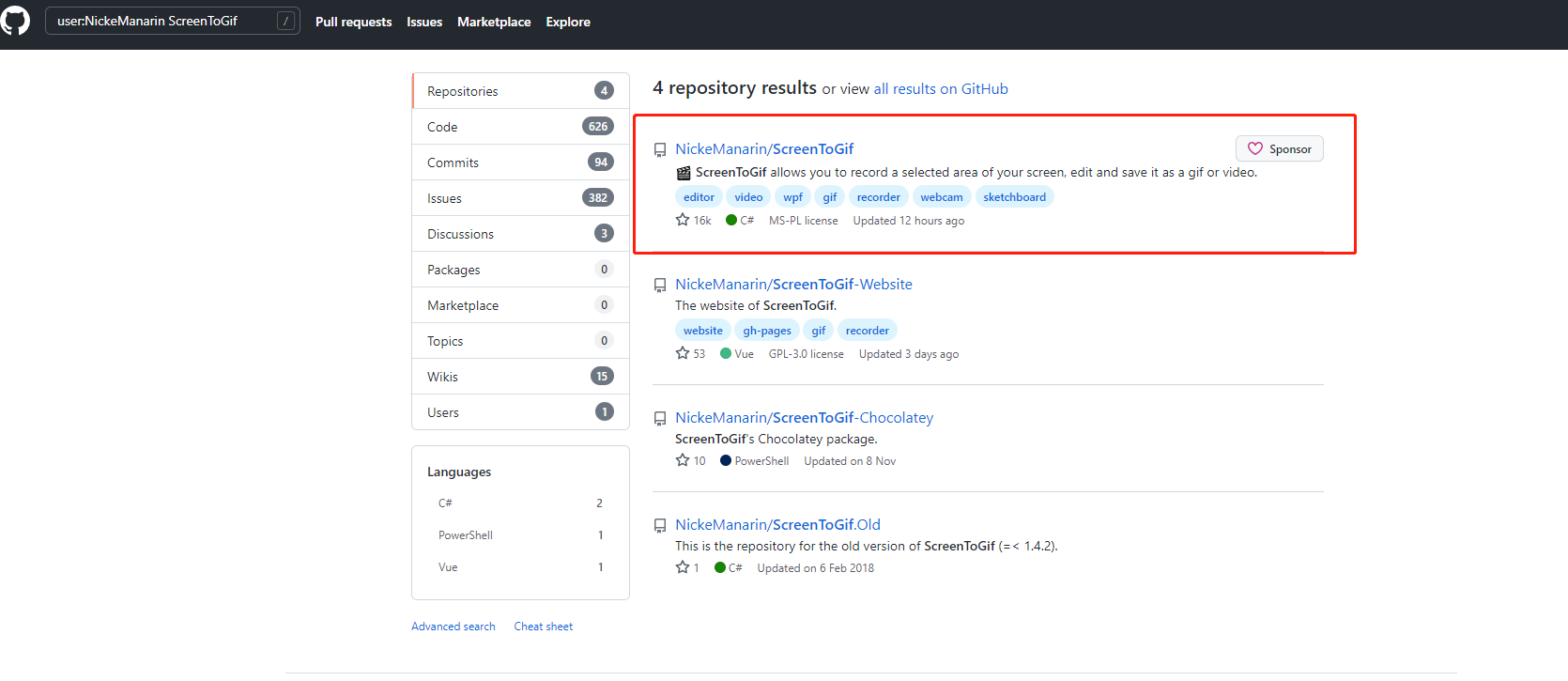1568x681 pixels.
Task: Click the Issues count badge 382
Action: [x=598, y=197]
